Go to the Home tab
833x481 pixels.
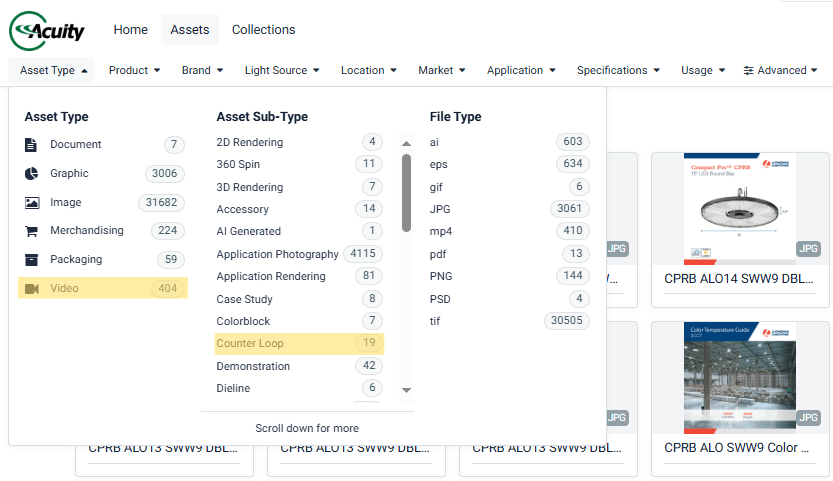tap(130, 30)
